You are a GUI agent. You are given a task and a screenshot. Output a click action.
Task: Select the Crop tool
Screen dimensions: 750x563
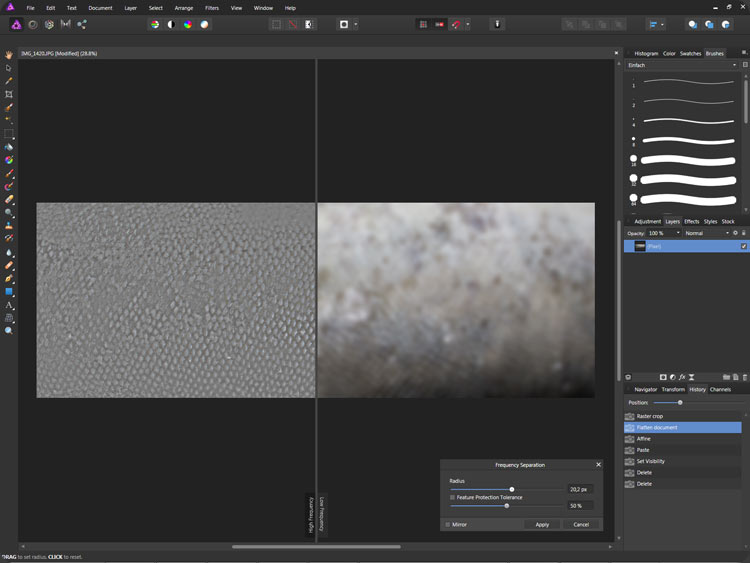pos(9,94)
